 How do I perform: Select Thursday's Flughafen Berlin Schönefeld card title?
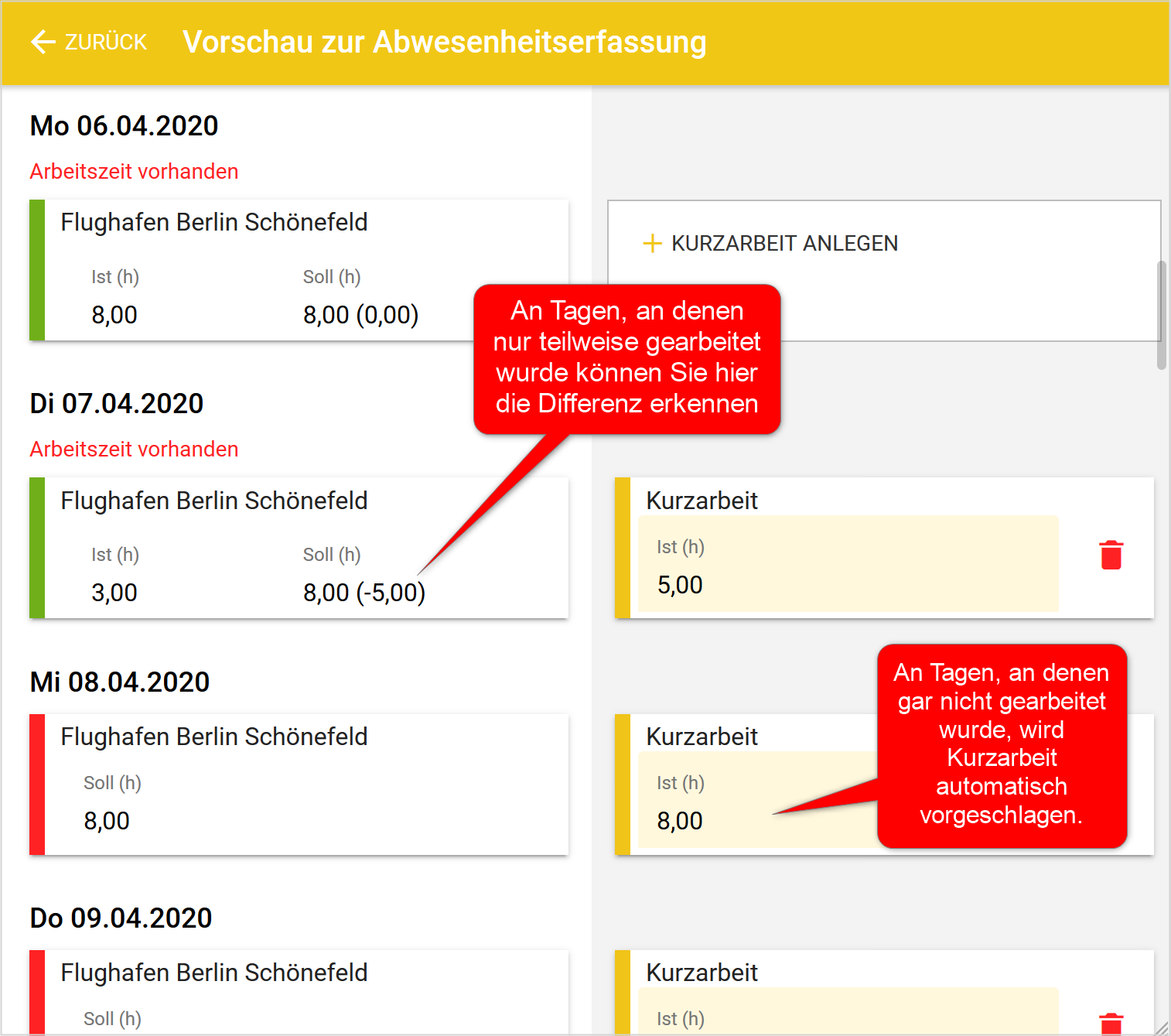(x=214, y=973)
